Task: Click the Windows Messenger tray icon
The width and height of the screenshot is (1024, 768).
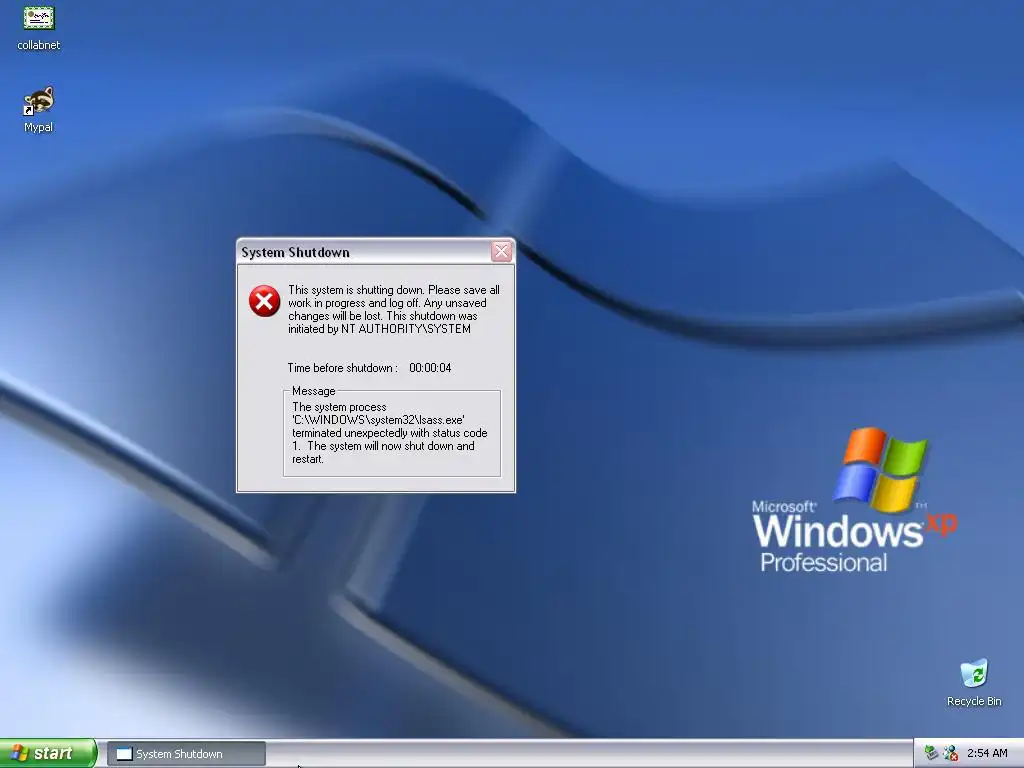Action: [950, 753]
